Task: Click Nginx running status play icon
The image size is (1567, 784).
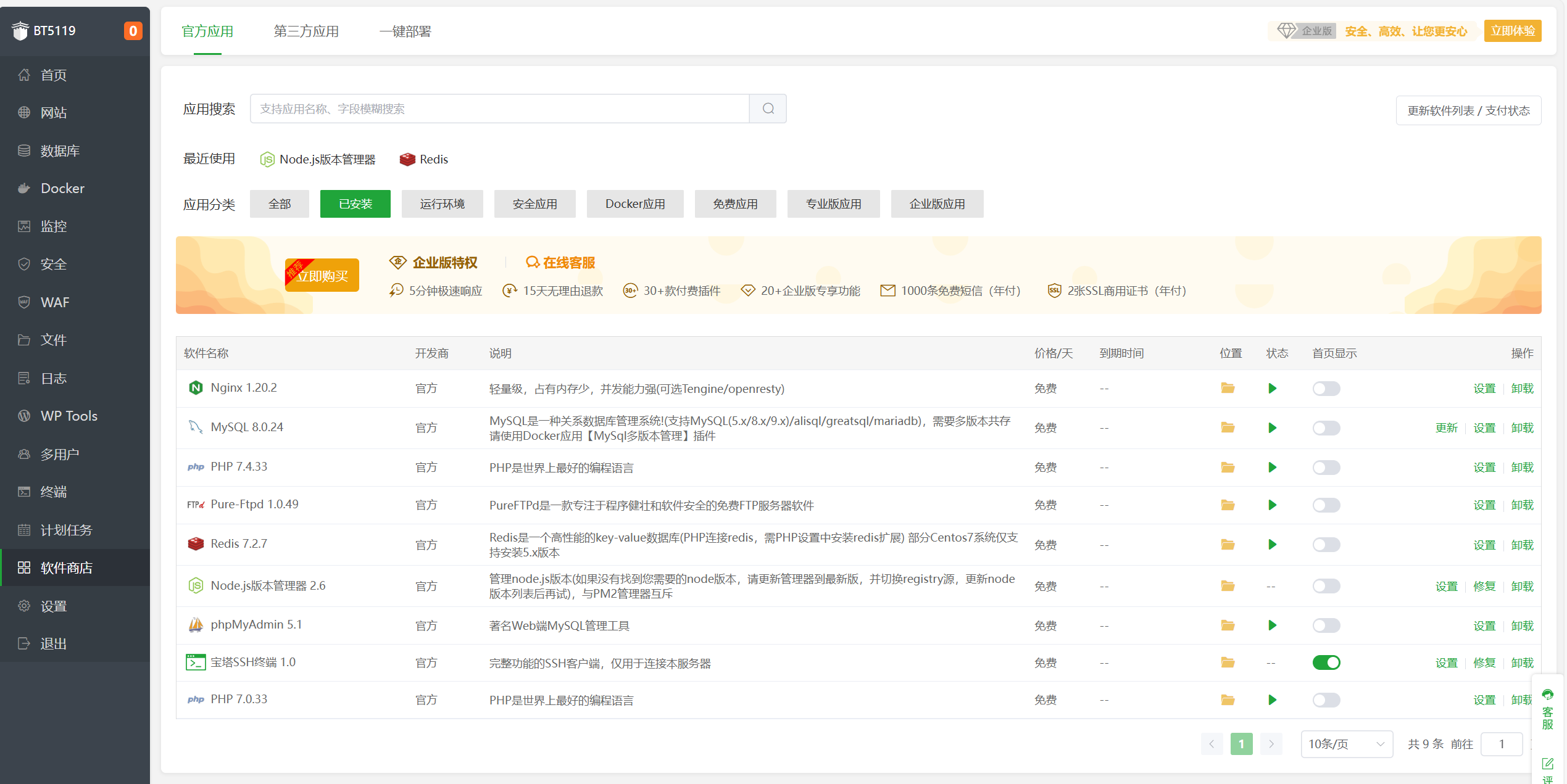Action: click(x=1272, y=388)
